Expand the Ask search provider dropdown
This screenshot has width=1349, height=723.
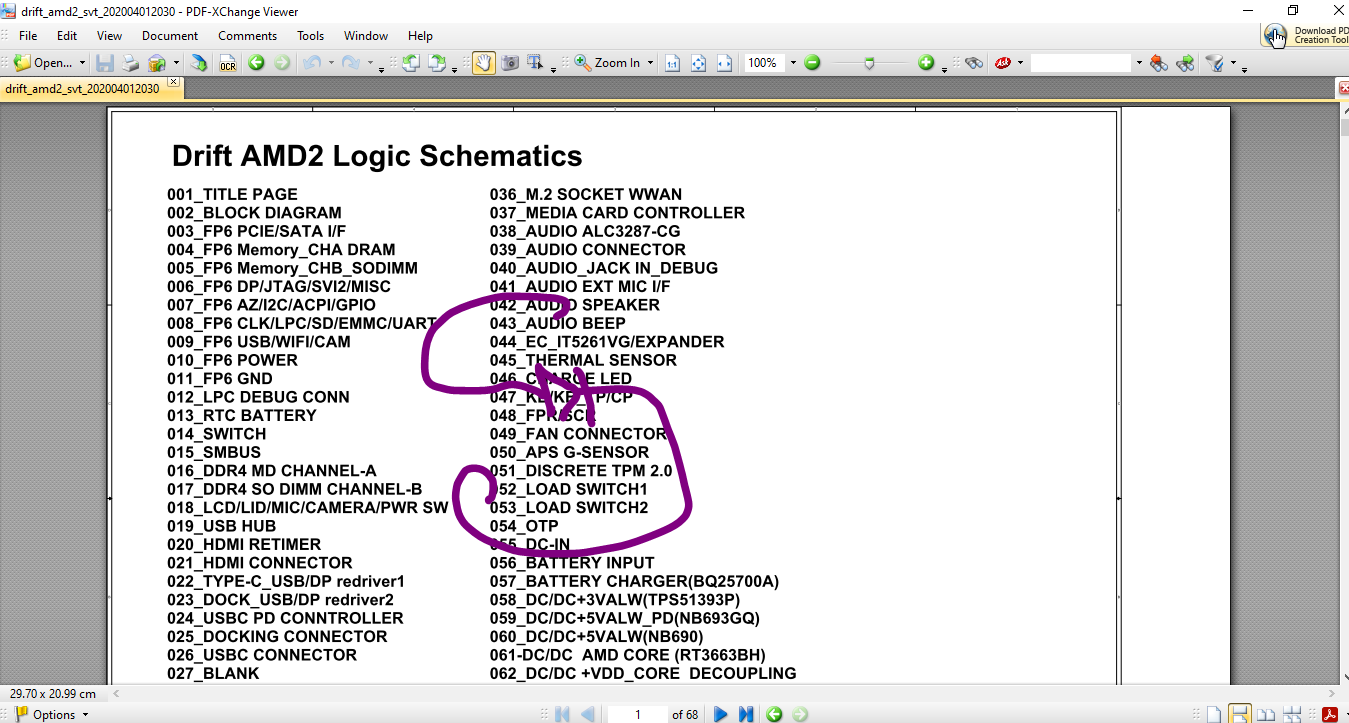[1020, 63]
